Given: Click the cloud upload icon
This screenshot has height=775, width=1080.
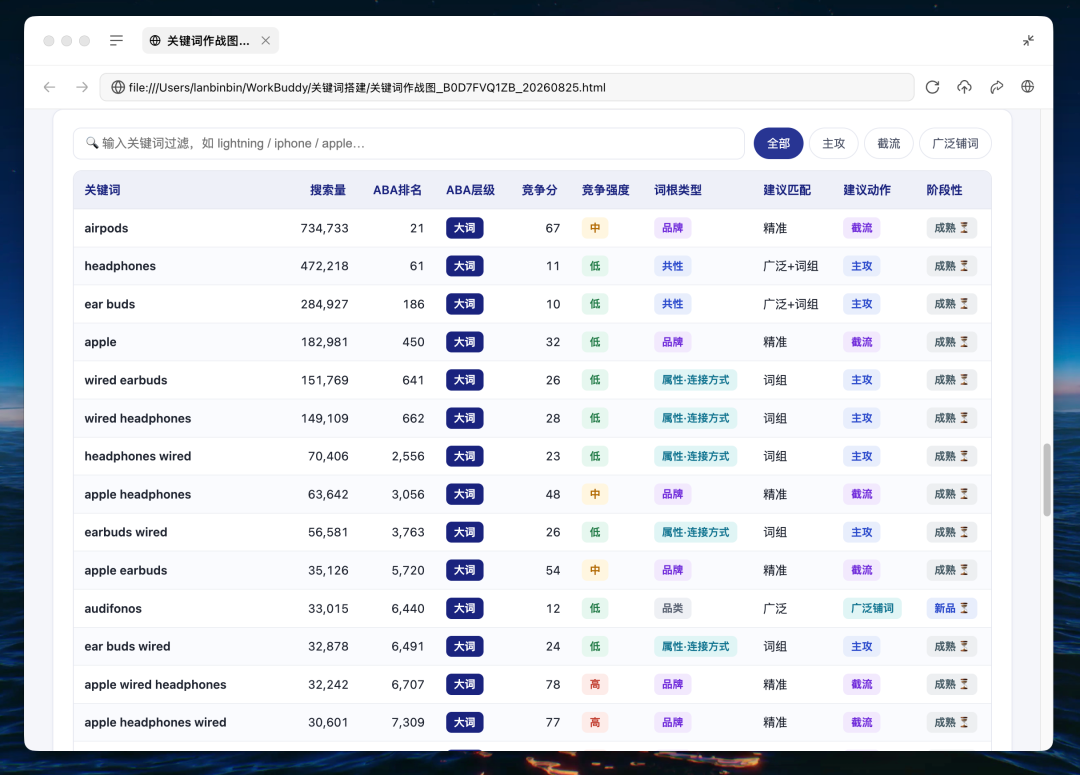Looking at the screenshot, I should click(x=964, y=87).
